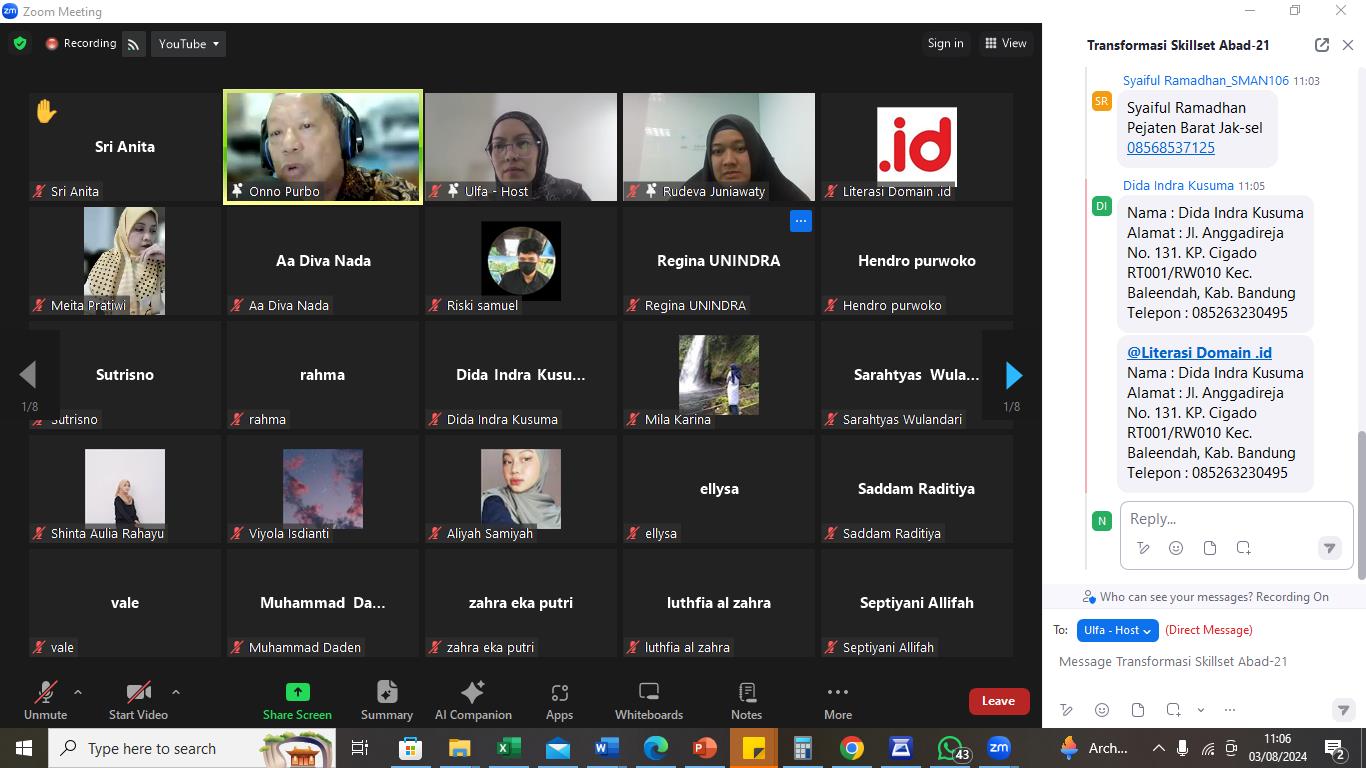Open the Whiteboards tool
This screenshot has height=768, width=1366.
(648, 700)
